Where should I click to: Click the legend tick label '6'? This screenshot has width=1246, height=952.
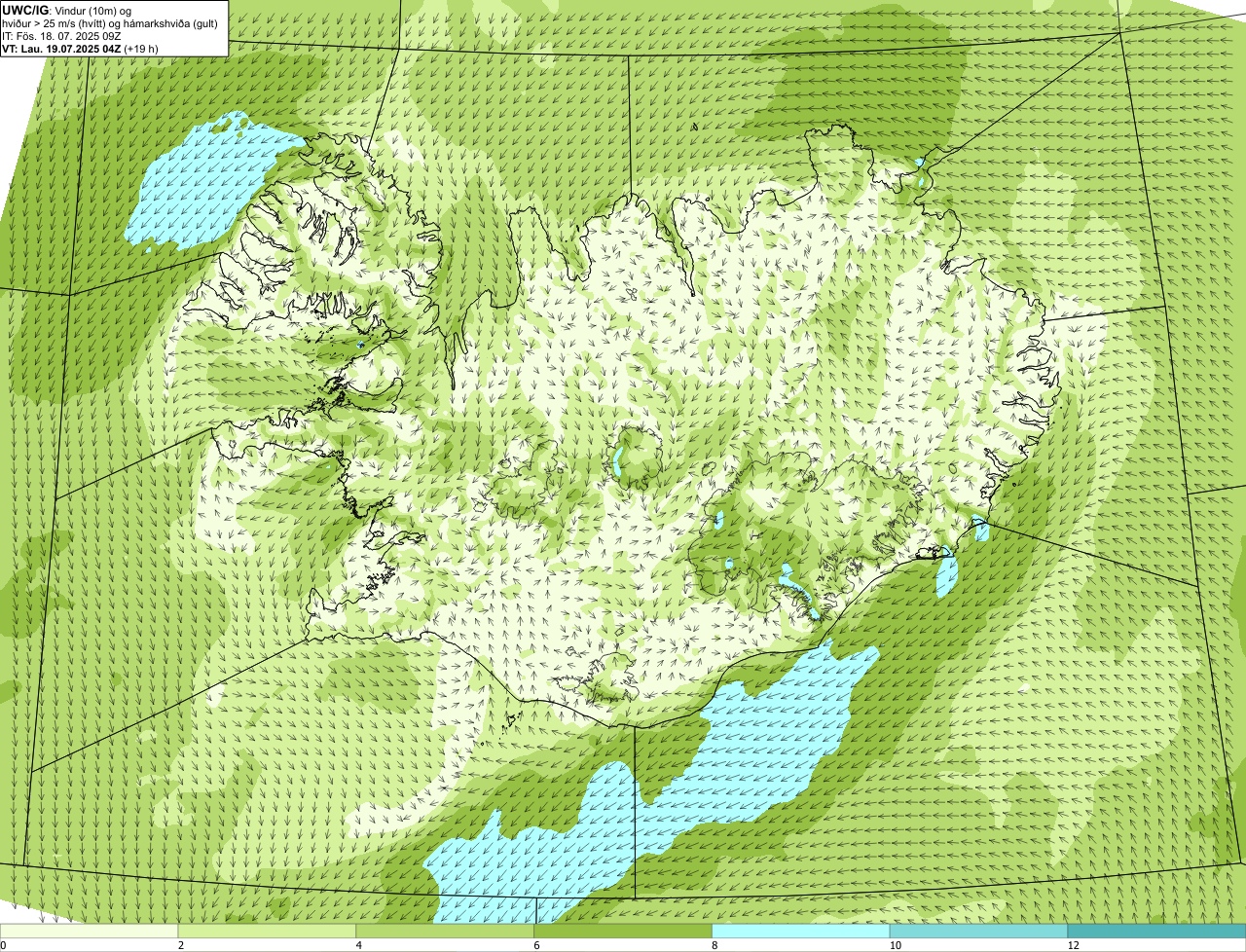(536, 945)
